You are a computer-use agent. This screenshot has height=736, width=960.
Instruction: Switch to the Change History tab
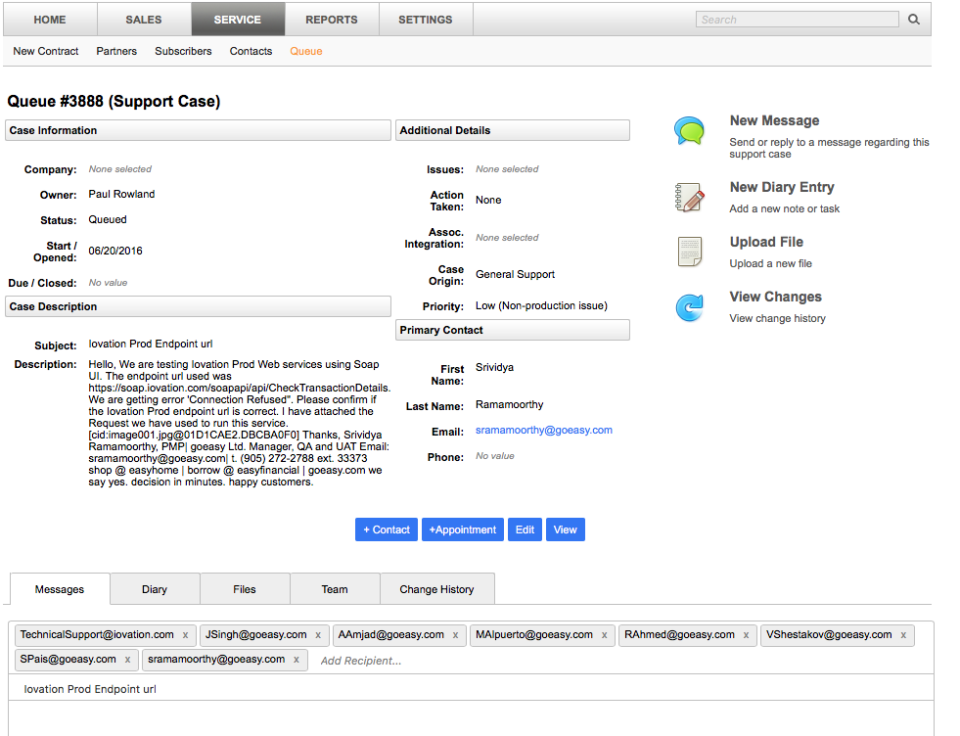[437, 589]
